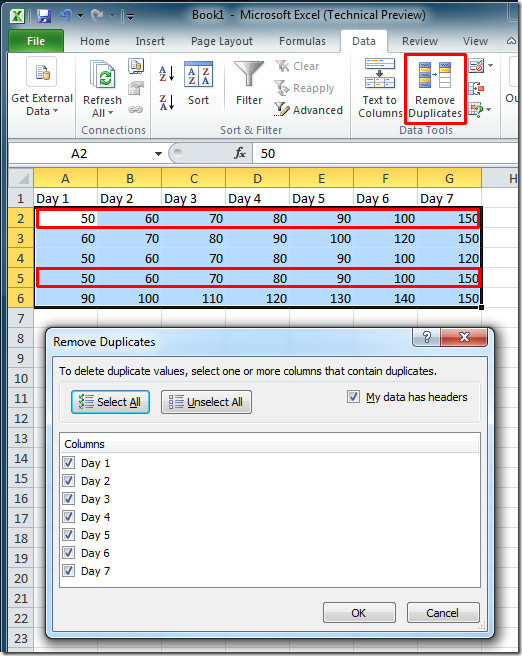Image resolution: width=522 pixels, height=656 pixels.
Task: Open the workbook Connections icon
Action: pyautogui.click(x=136, y=66)
